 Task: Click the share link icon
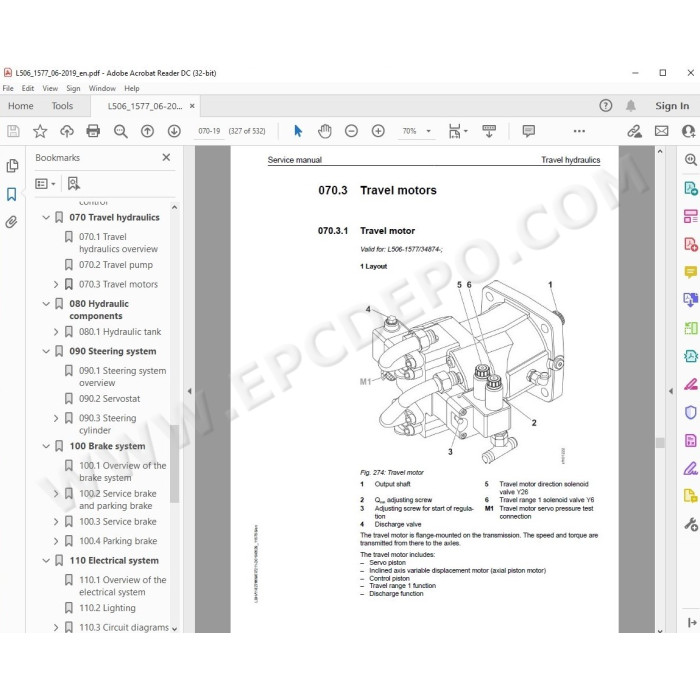point(634,131)
